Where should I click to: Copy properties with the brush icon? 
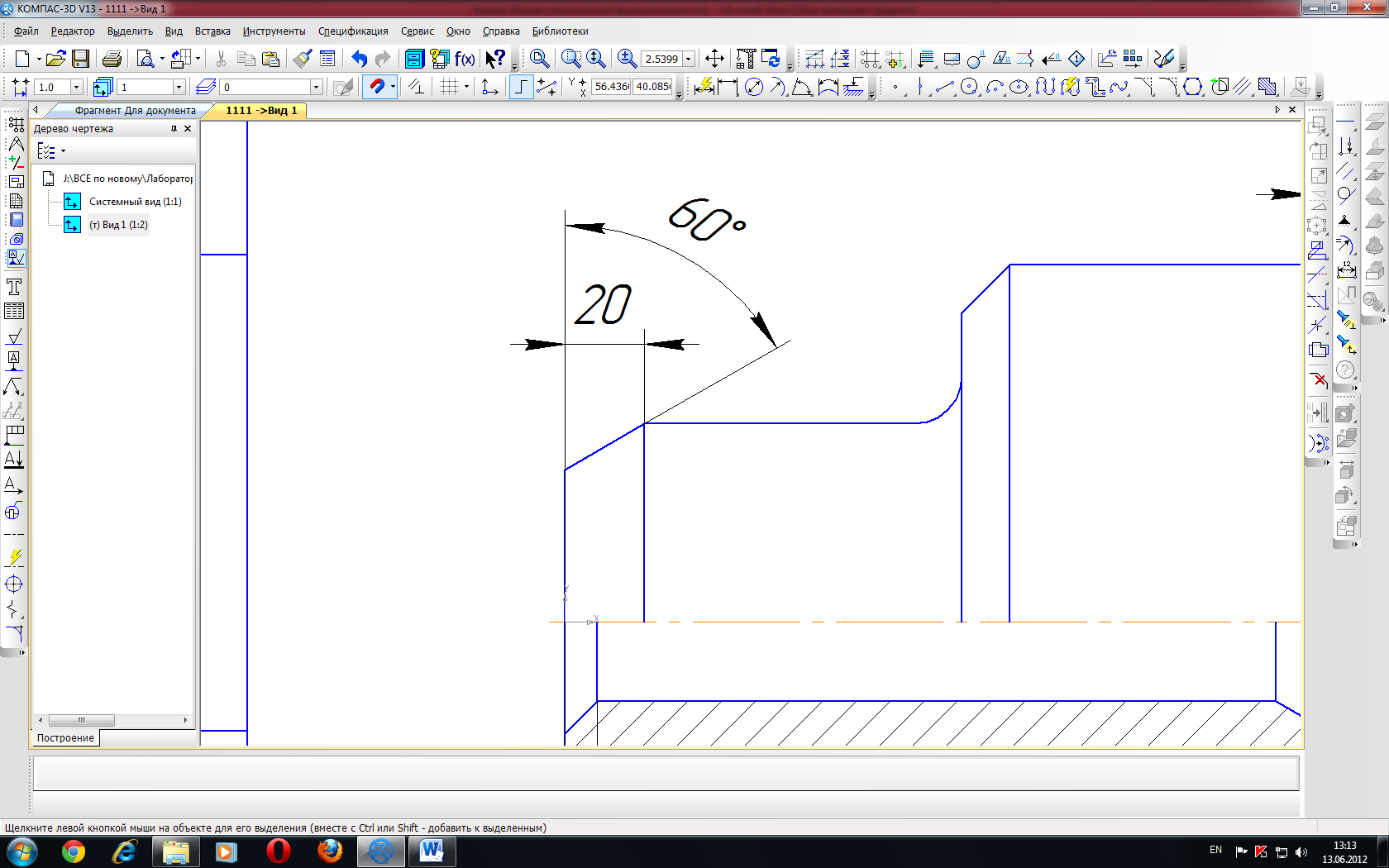coord(303,59)
